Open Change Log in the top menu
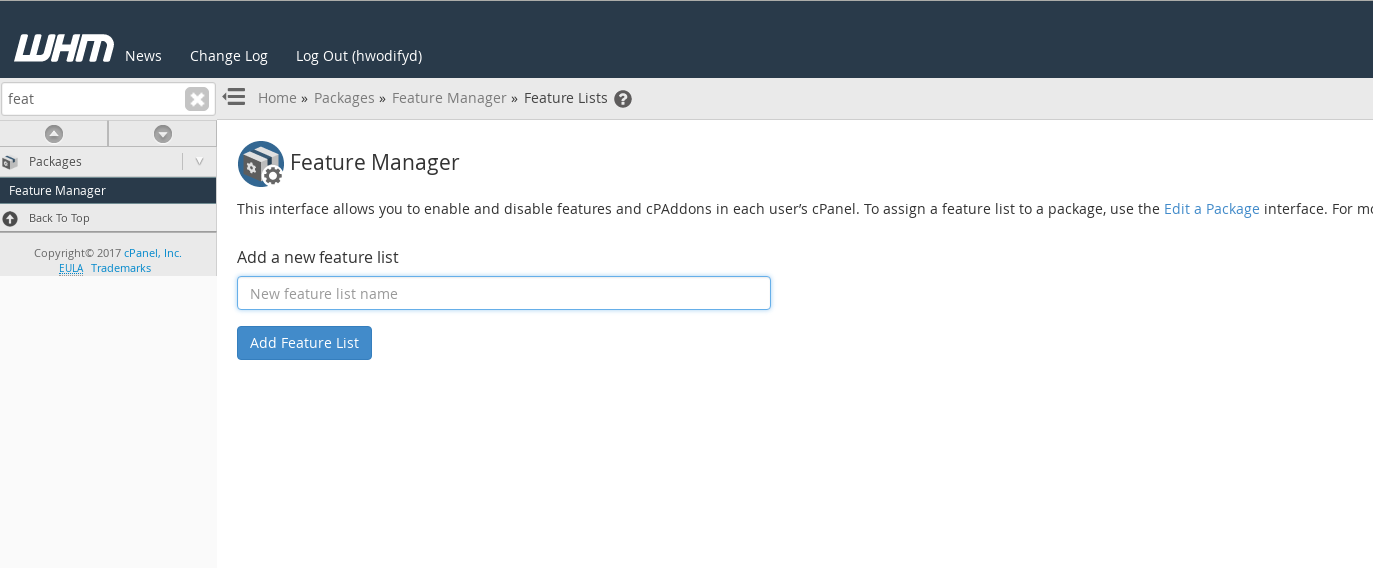This screenshot has height=568, width=1373. [x=229, y=56]
